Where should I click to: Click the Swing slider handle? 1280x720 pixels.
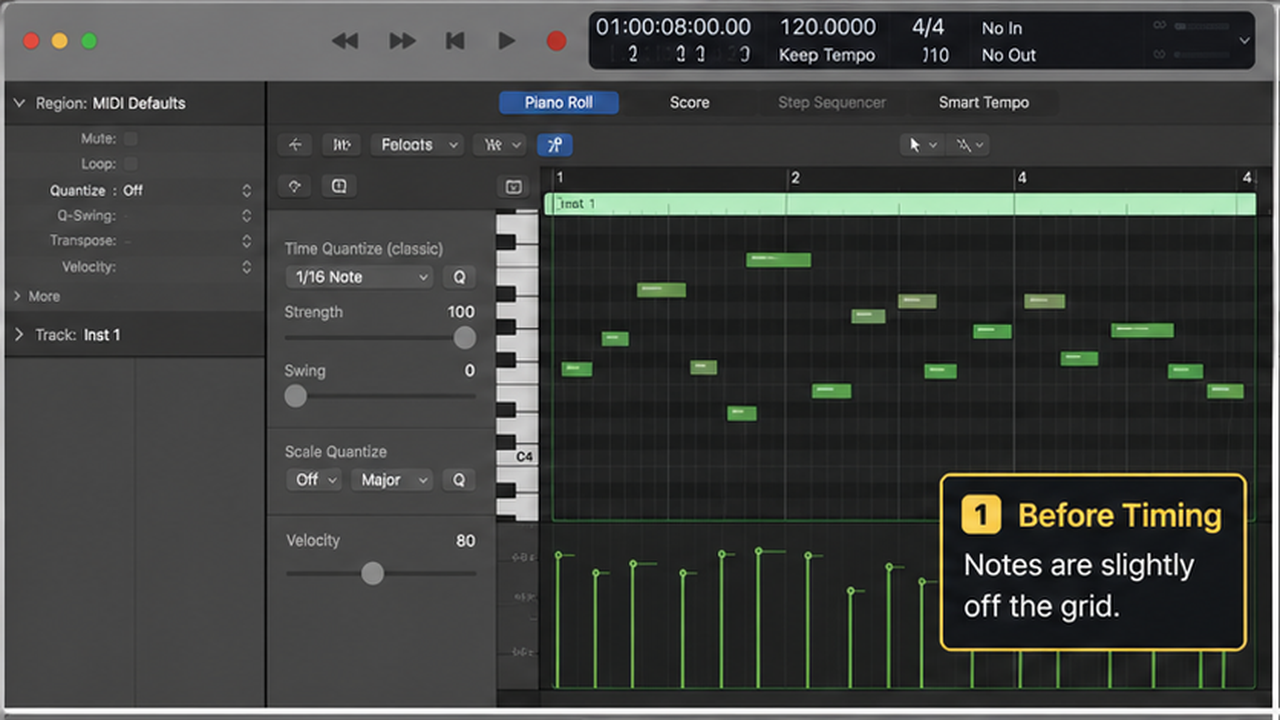click(x=295, y=396)
